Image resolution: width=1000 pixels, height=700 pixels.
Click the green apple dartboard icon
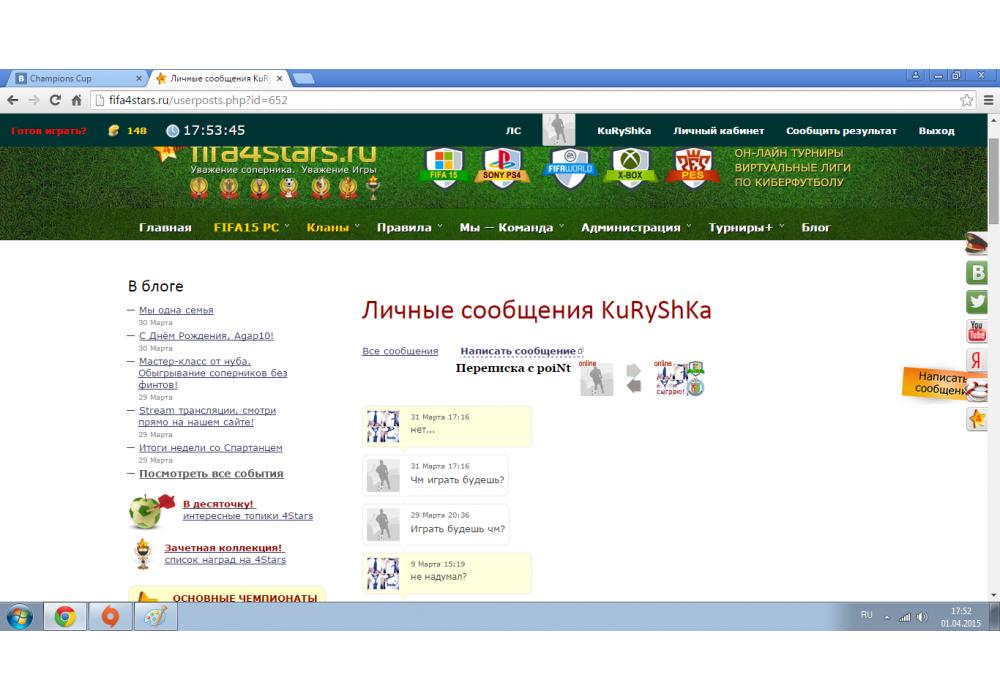tap(151, 511)
